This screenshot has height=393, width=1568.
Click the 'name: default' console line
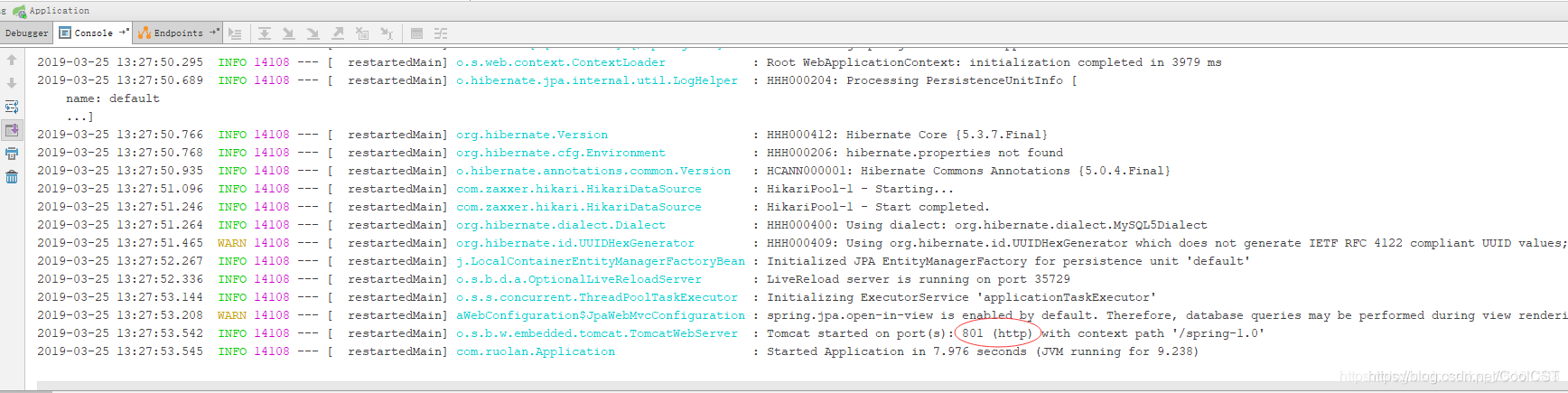112,98
